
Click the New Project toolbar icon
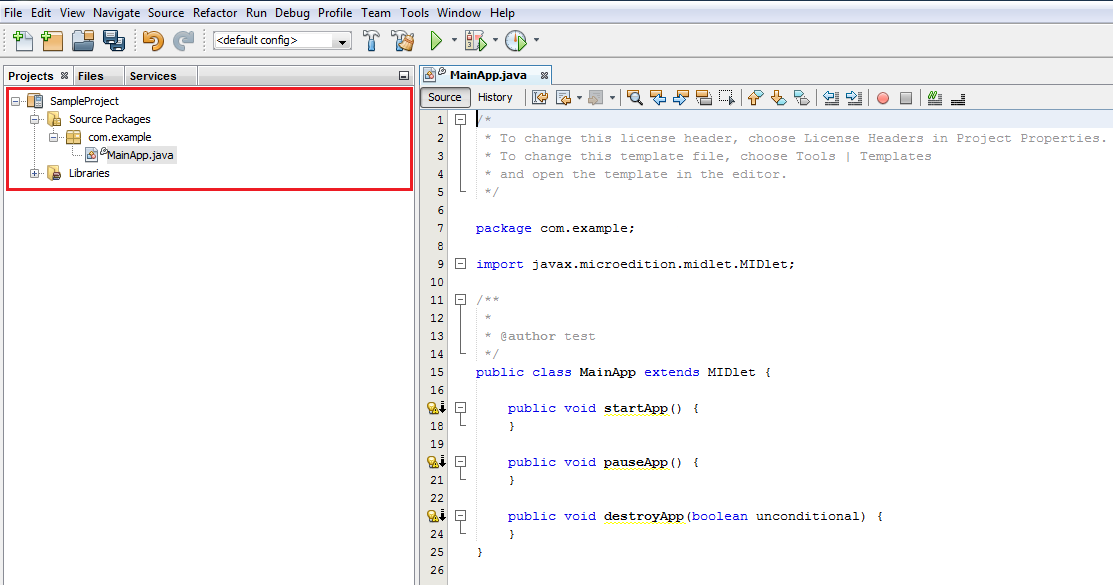(52, 40)
